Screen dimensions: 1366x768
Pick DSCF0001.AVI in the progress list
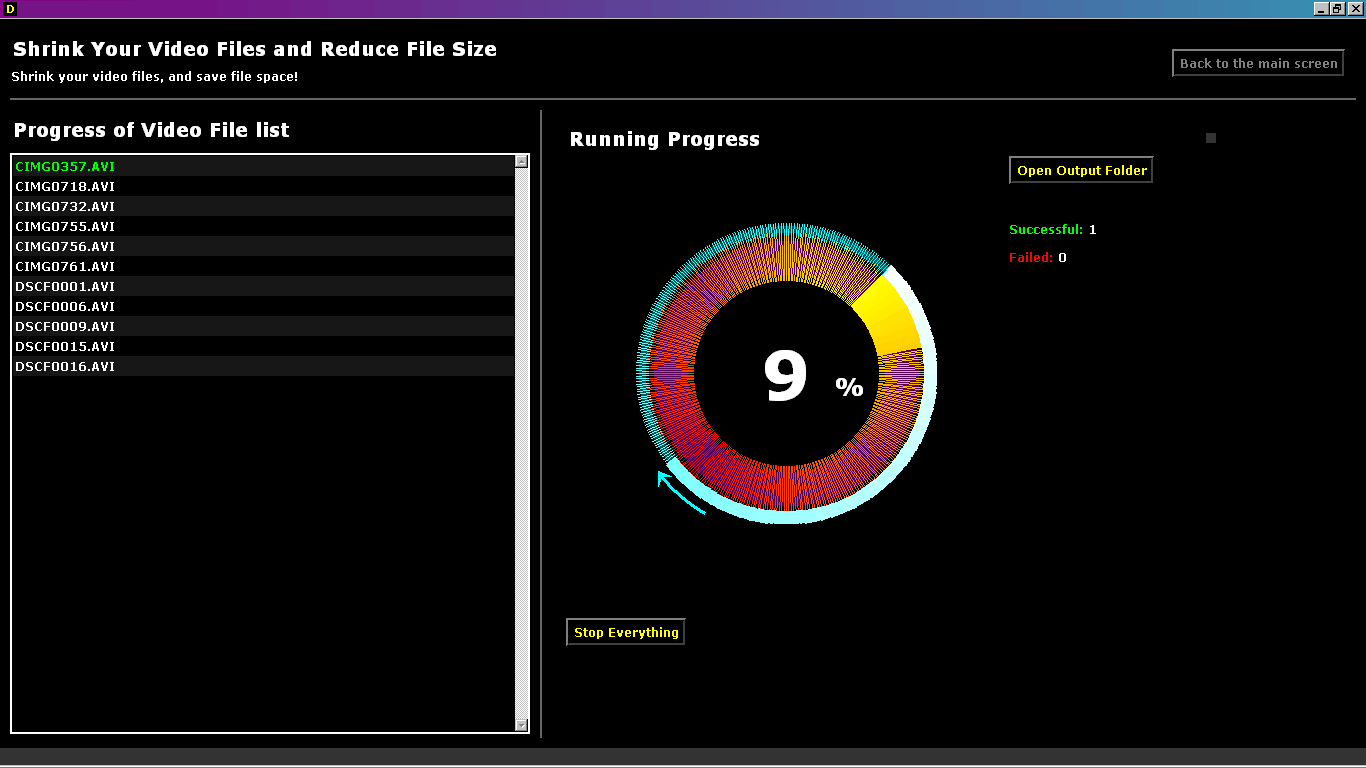263,286
